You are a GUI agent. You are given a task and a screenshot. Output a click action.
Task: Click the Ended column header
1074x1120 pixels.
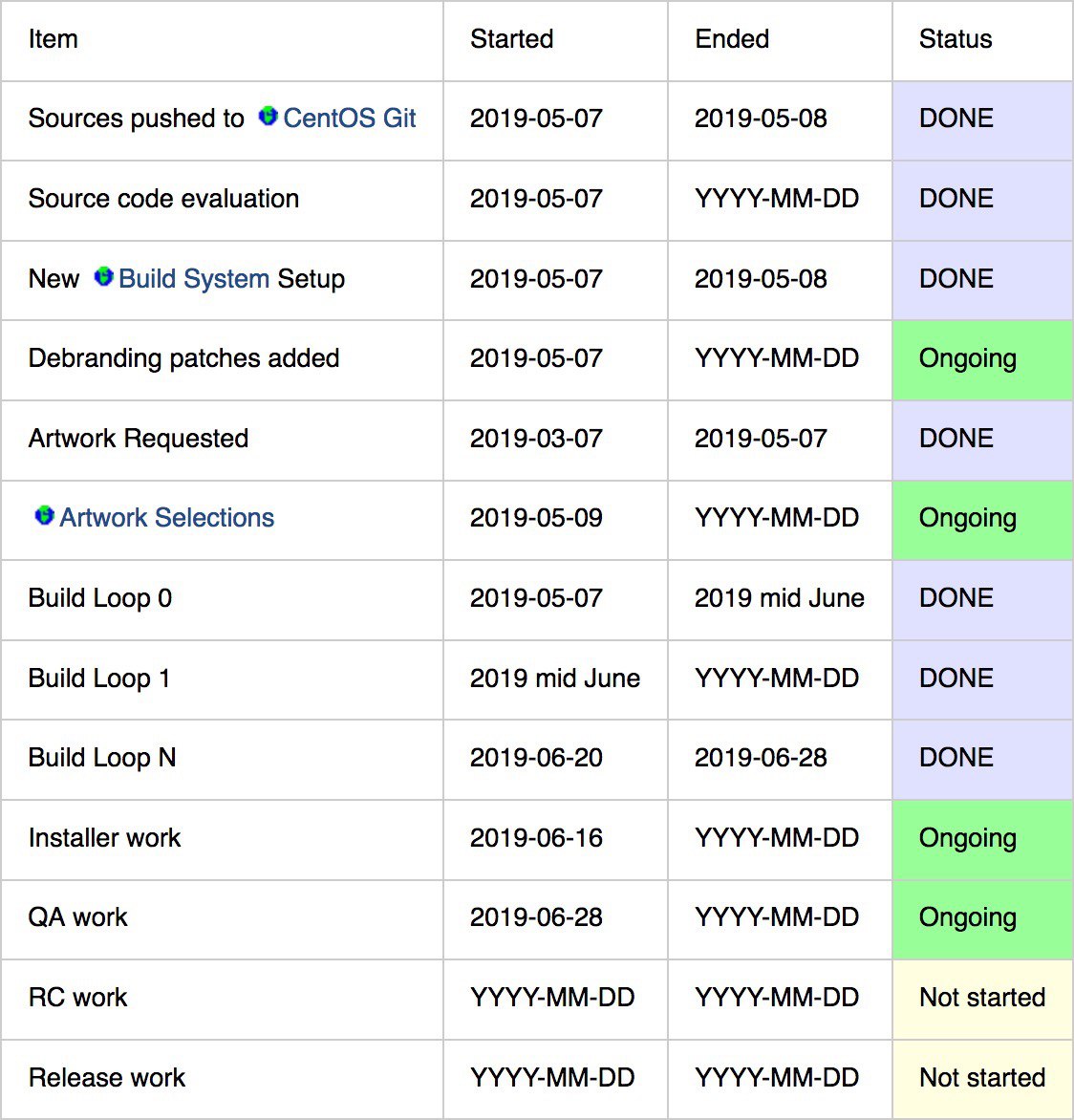[732, 38]
